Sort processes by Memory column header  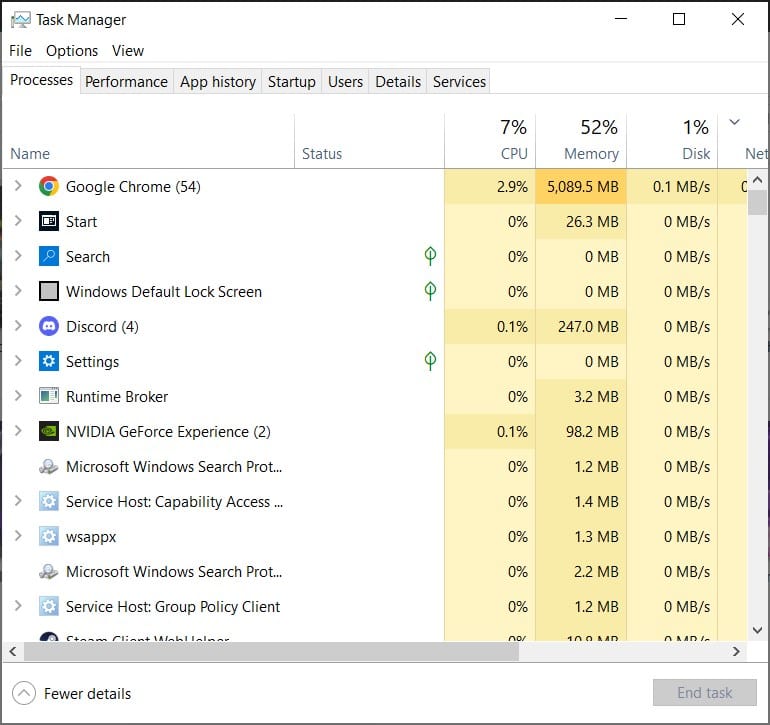tap(581, 141)
